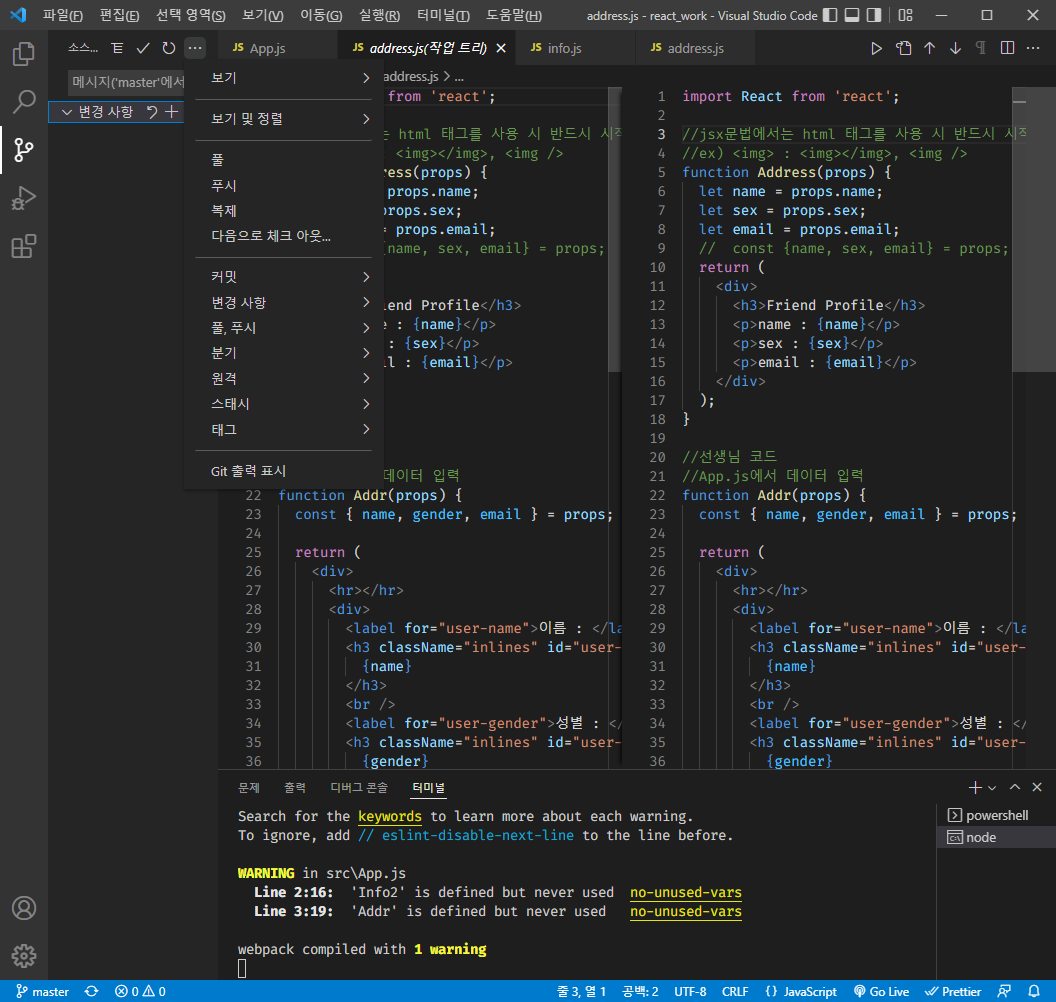Click the split editor icon
Screen dimensions: 1056x1002
pyautogui.click(x=1007, y=48)
